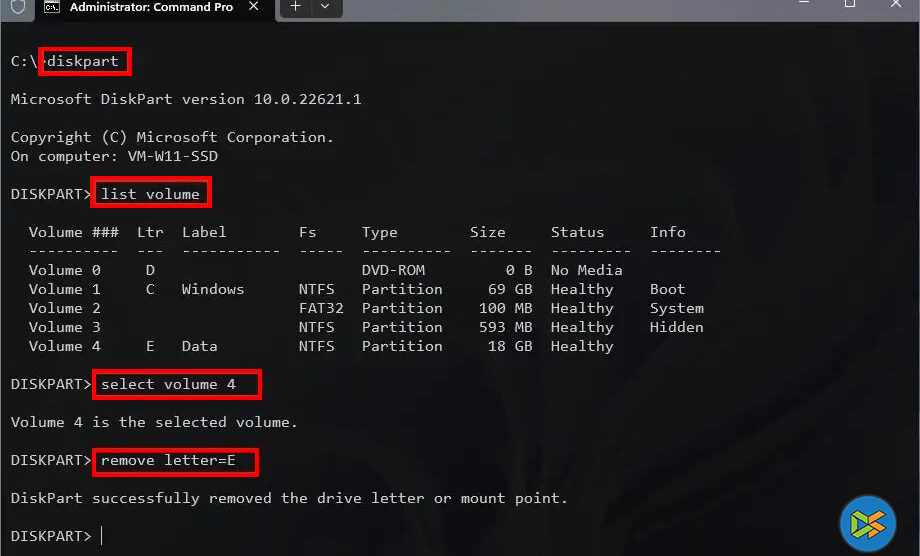Expand the new tab profile dropdown
The width and height of the screenshot is (920, 556).
tap(325, 6)
